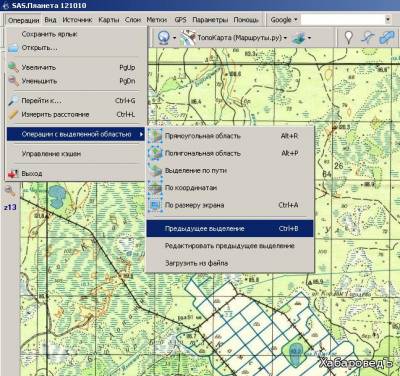Click the magnifier icon above z13 label
This screenshot has width=400, height=376.
pos(10,191)
